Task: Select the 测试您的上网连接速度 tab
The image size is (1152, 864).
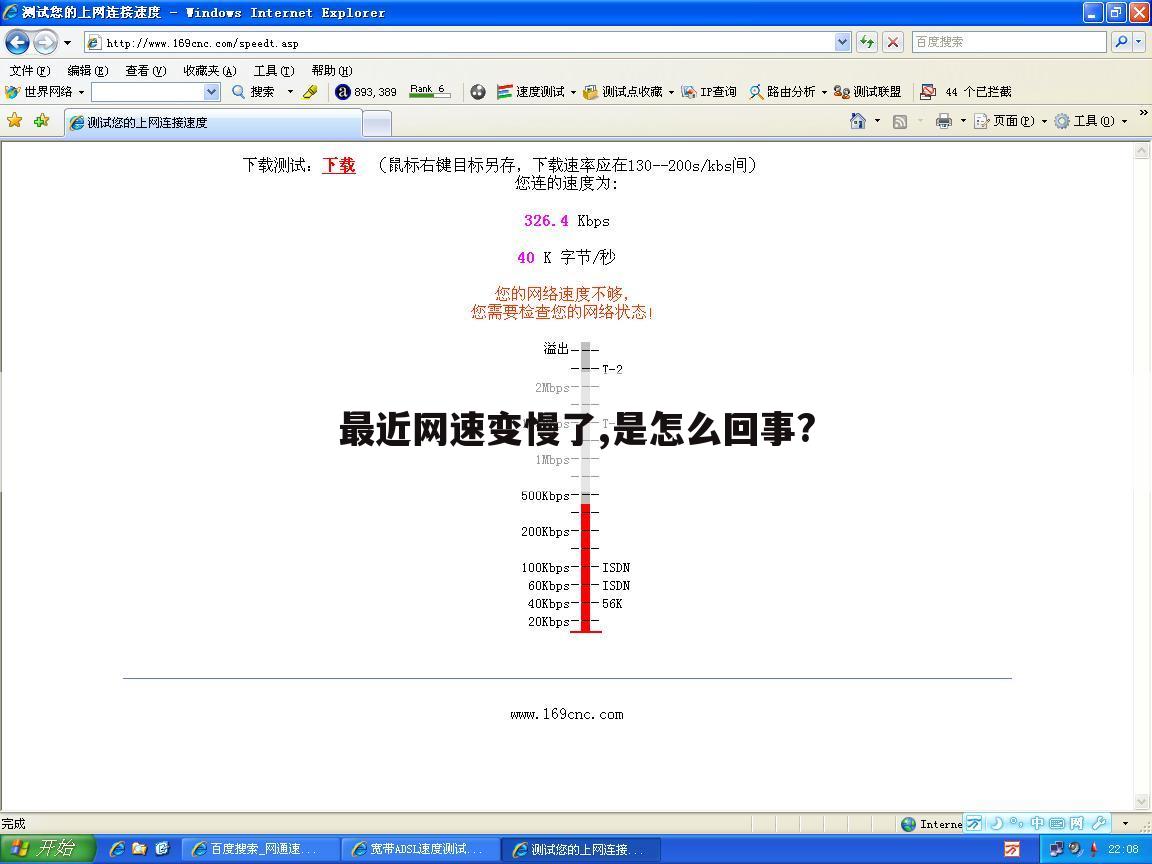Action: tap(213, 123)
